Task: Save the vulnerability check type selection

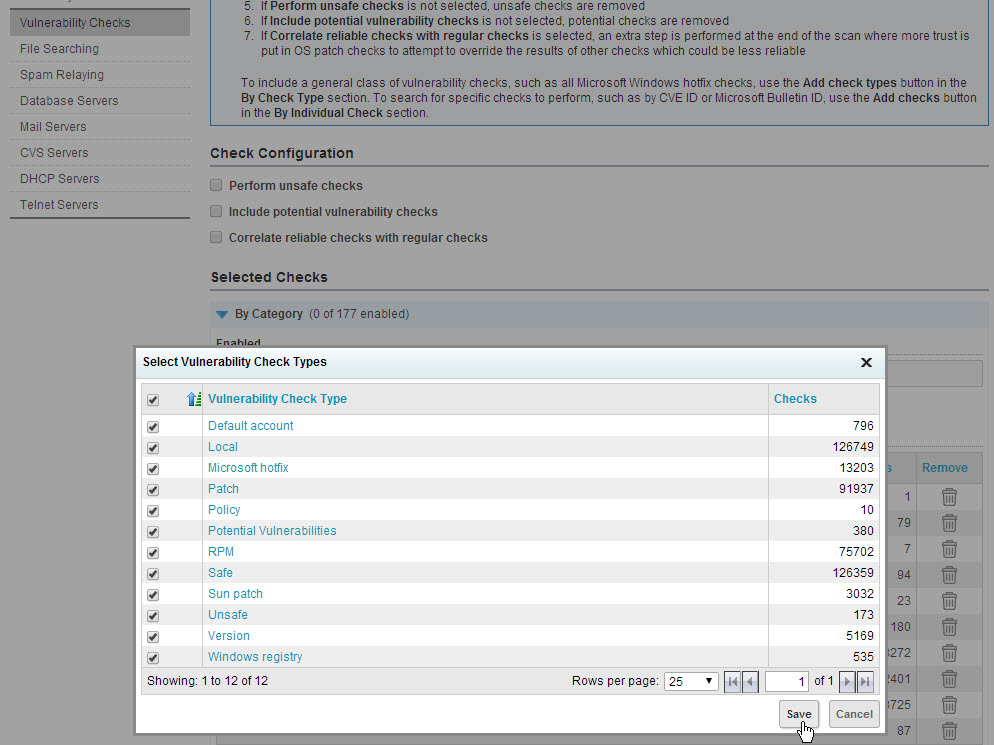Action: pyautogui.click(x=798, y=714)
